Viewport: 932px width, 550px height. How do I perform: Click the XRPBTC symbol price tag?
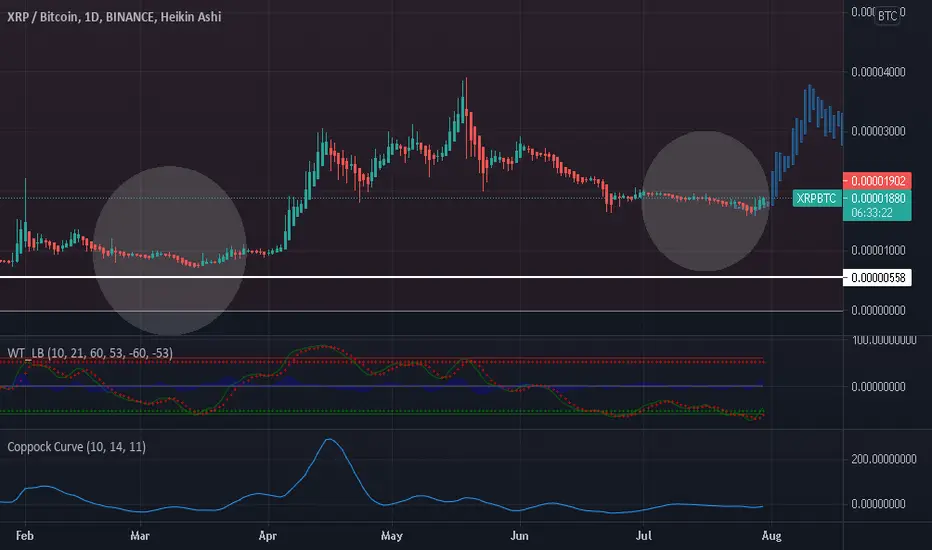coord(817,198)
